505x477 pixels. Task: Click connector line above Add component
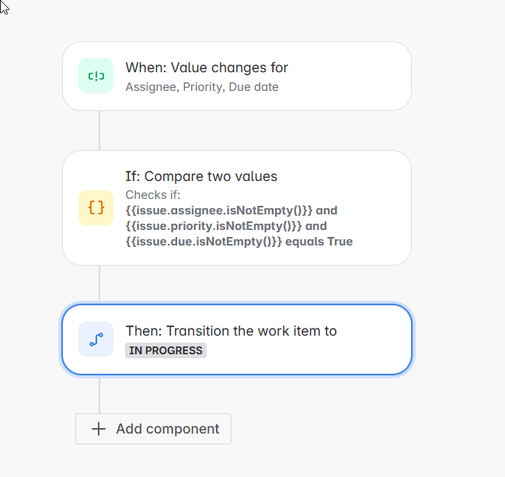(x=99, y=395)
